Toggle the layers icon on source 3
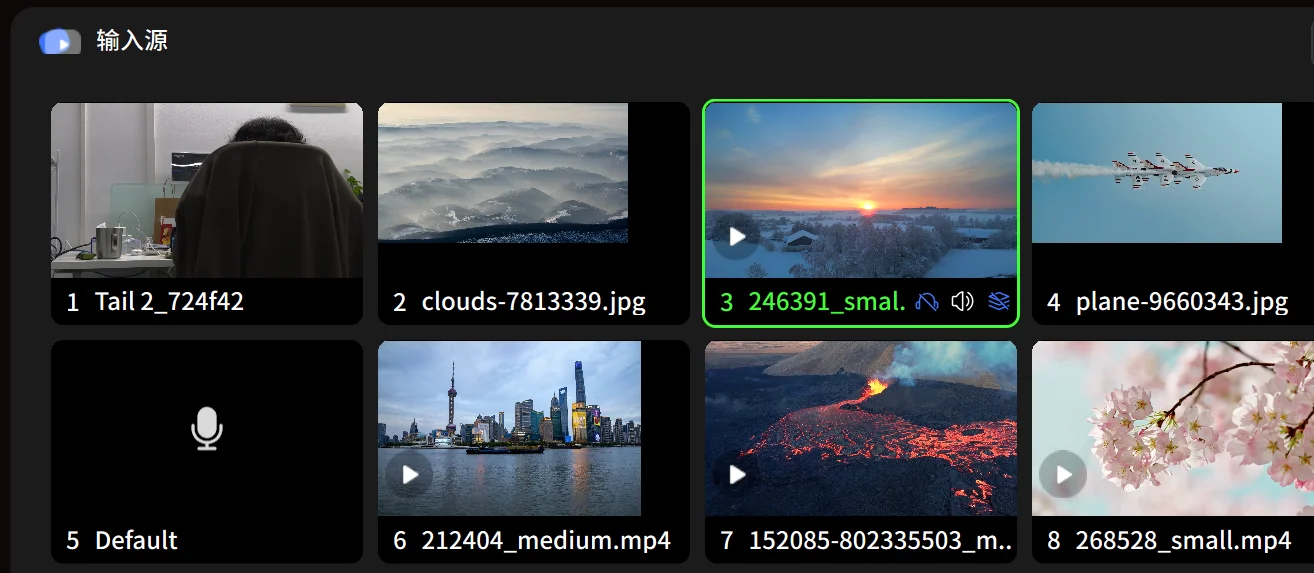This screenshot has height=573, width=1314. coord(998,301)
